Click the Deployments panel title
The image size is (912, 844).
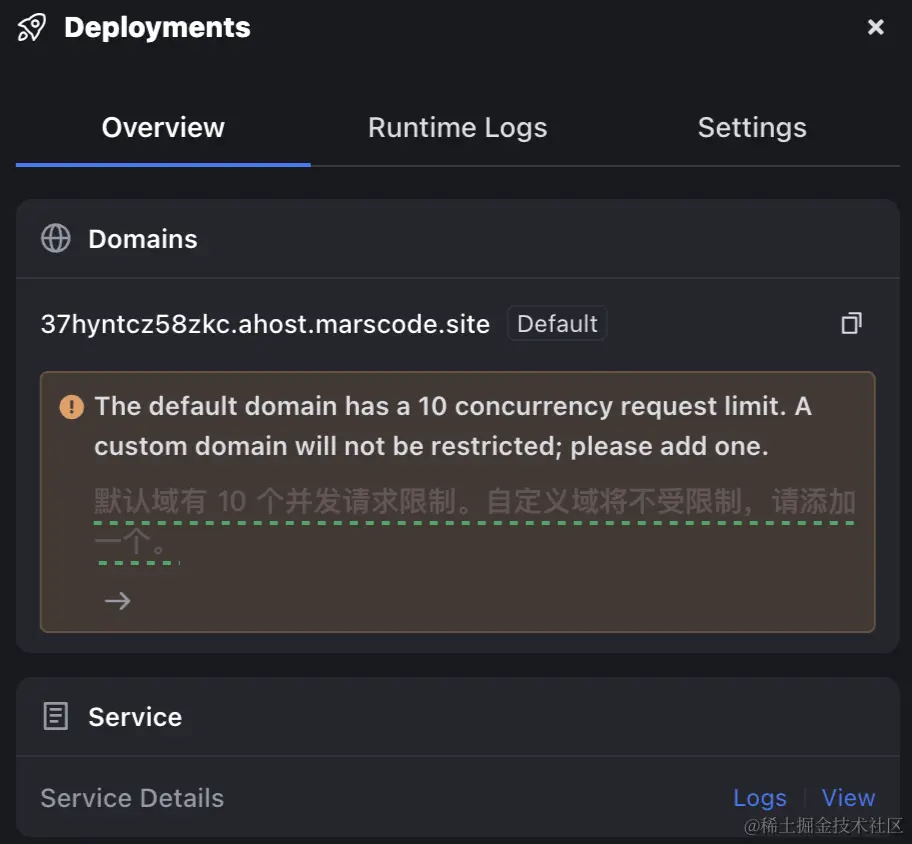(157, 28)
